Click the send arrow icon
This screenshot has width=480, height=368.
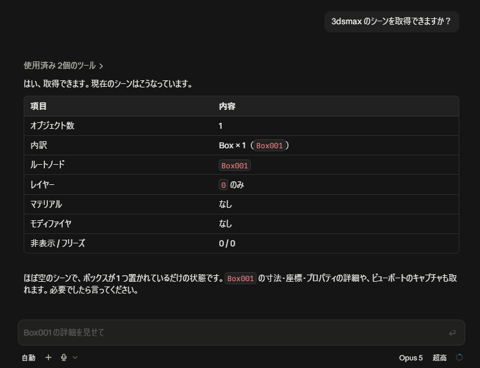pos(452,333)
